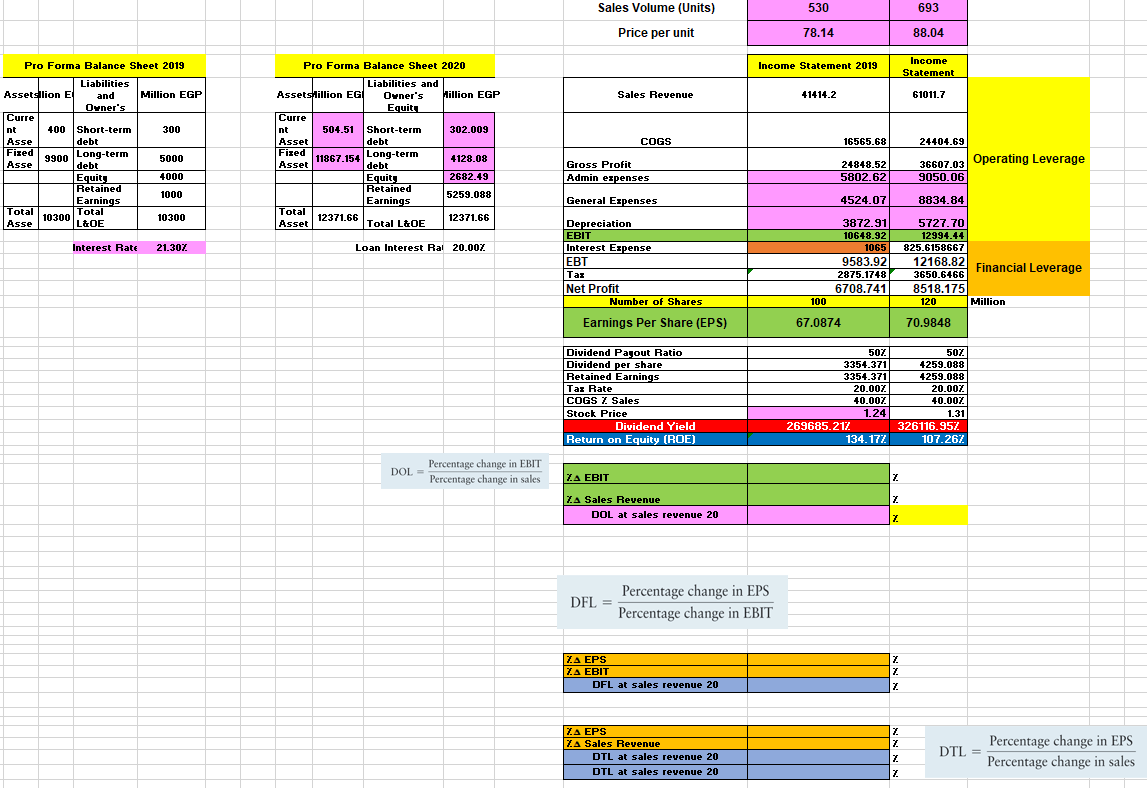This screenshot has height=788, width=1147.
Task: Click COGS value 16565.68
Action: click(x=819, y=131)
